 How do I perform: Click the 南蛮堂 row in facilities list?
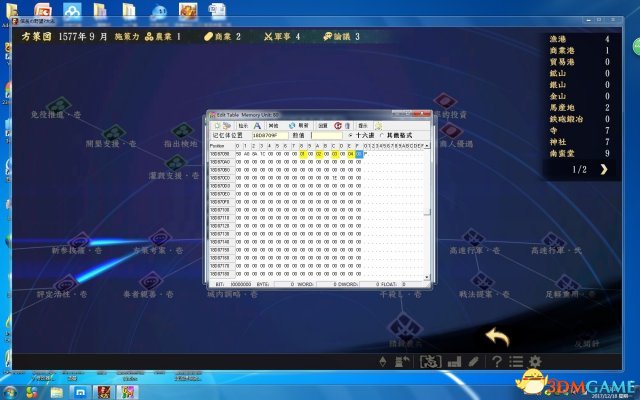point(579,153)
